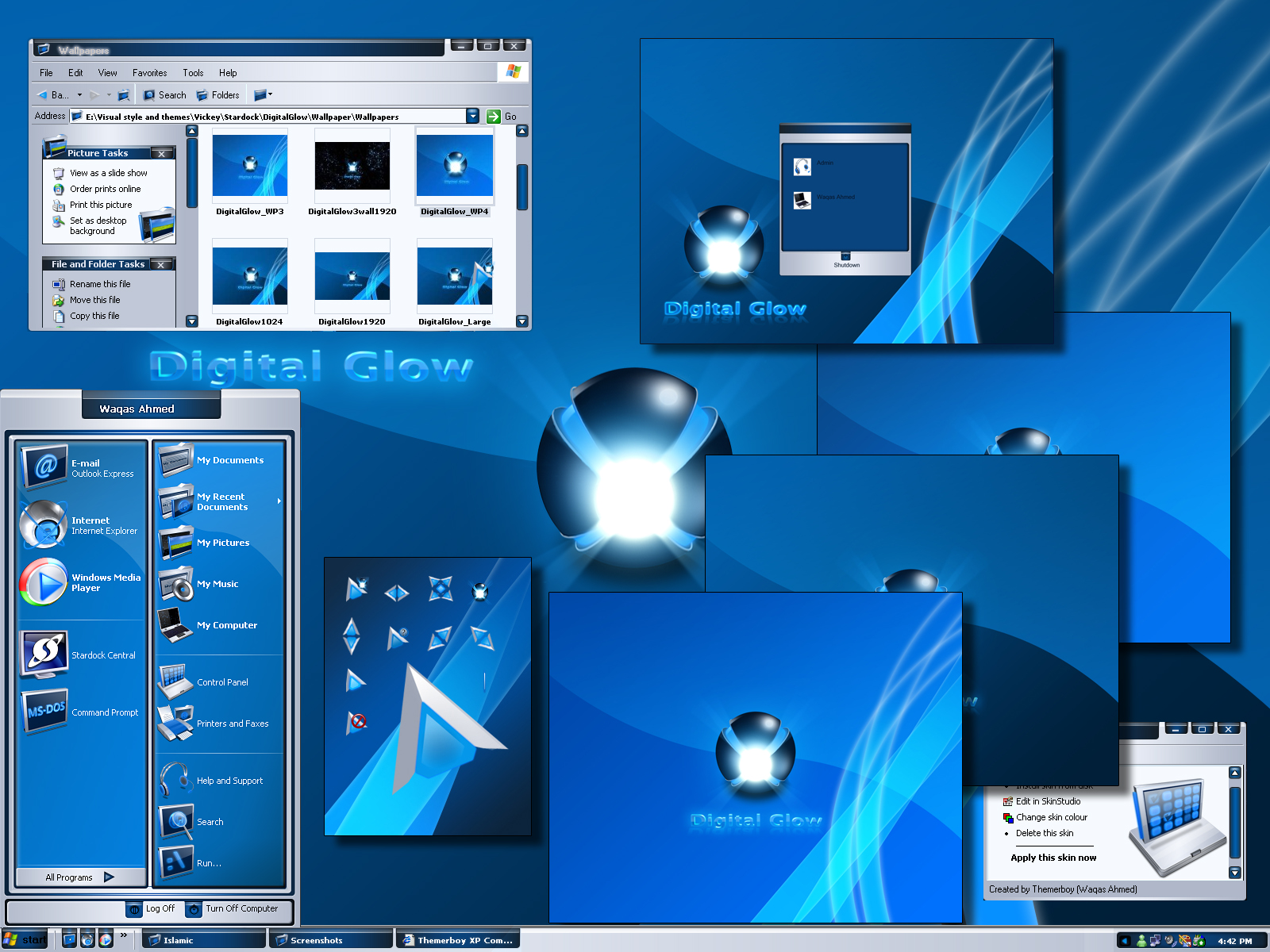Click Set as desktop background link

[98, 226]
